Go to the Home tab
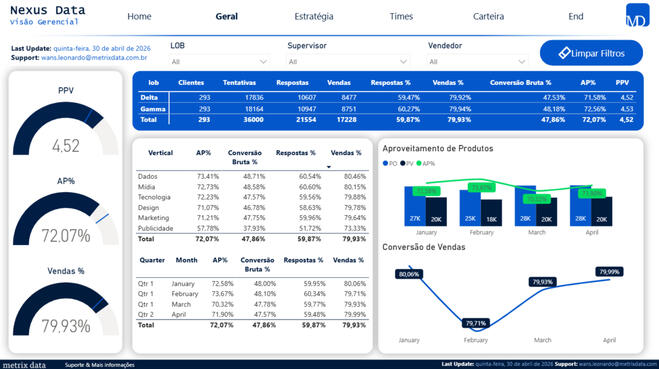The height and width of the screenshot is (369, 659). pos(139,16)
